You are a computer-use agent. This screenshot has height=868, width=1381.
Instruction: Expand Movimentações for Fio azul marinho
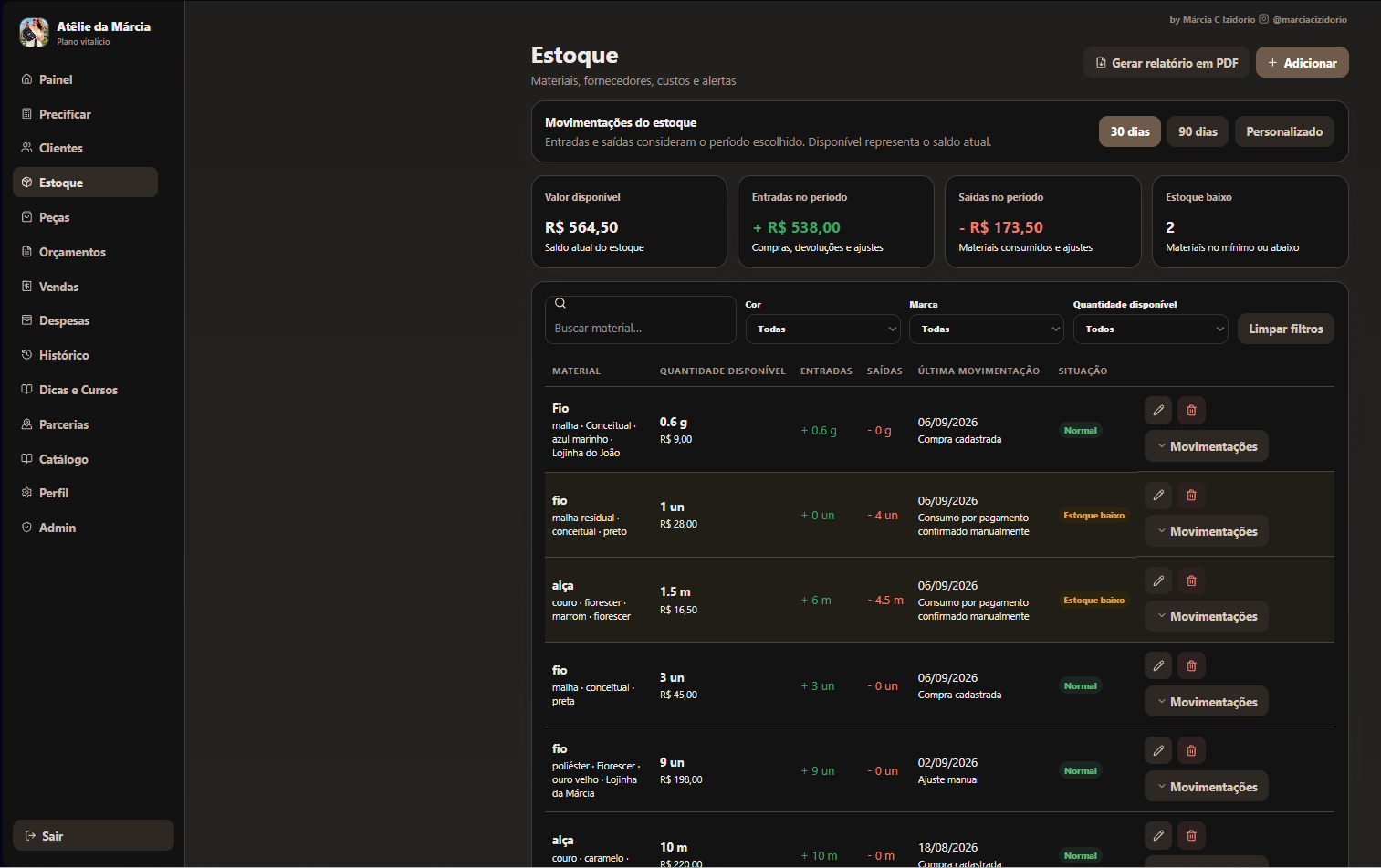(1207, 446)
